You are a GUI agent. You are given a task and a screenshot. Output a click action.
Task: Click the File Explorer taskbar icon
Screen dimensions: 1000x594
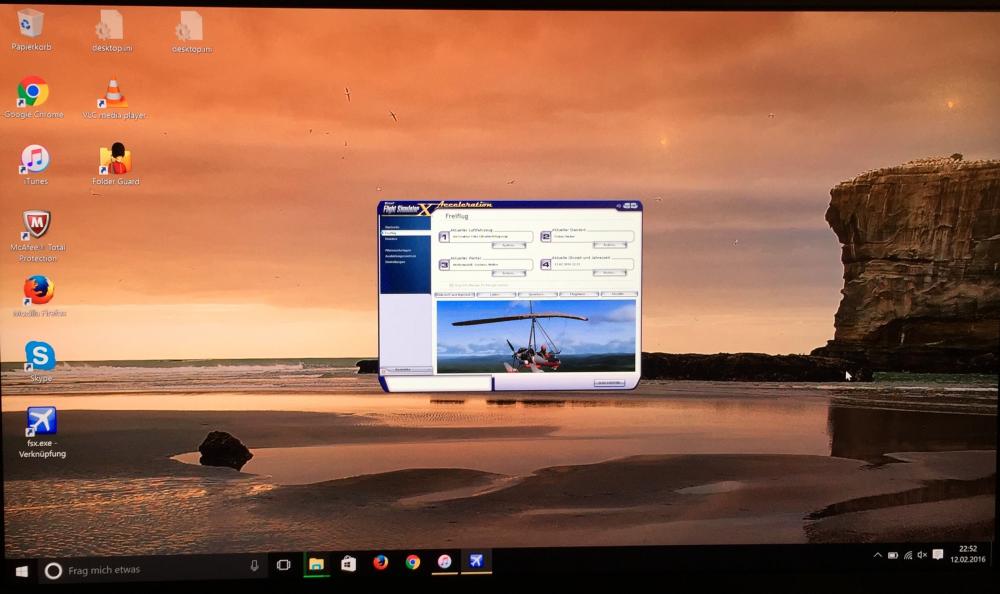(316, 563)
